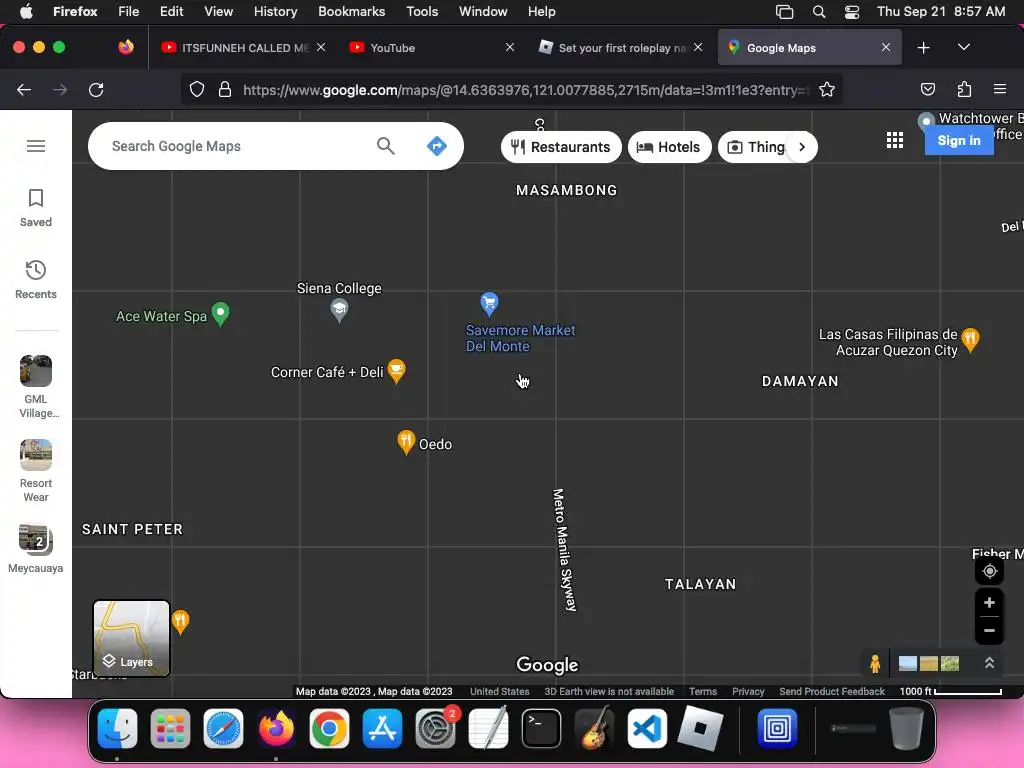Click the search magnifier icon

(x=386, y=146)
